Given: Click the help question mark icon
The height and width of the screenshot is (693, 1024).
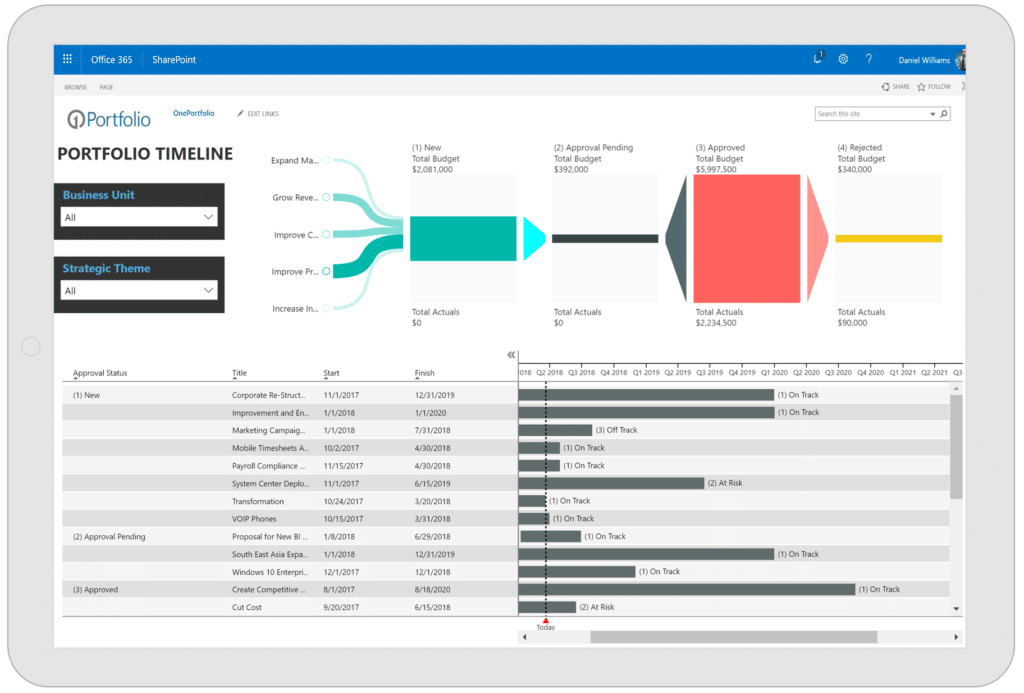Looking at the screenshot, I should click(869, 59).
